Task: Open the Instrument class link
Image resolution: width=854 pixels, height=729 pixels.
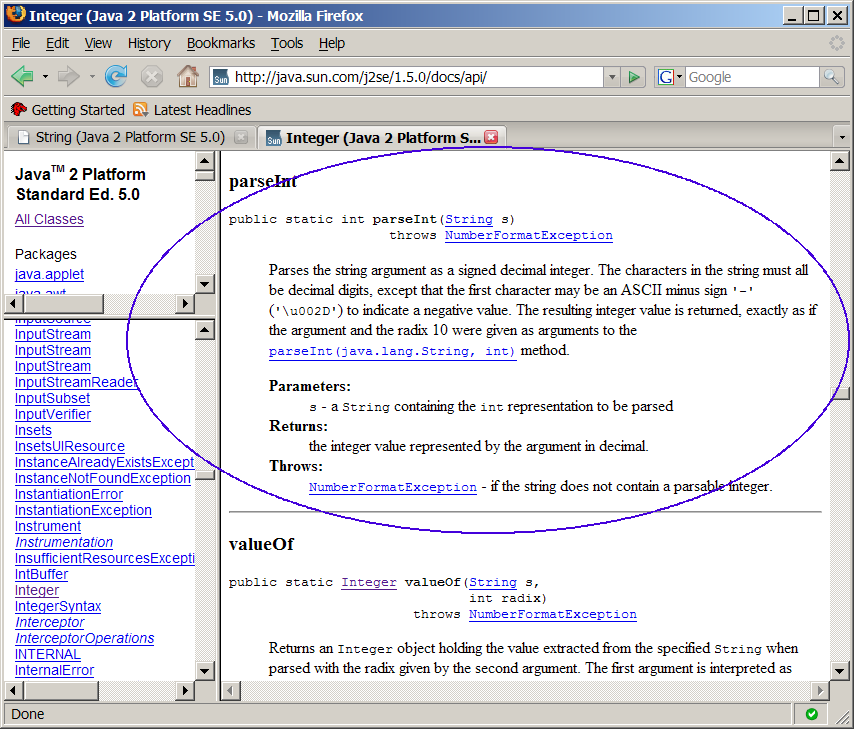Action: (48, 526)
